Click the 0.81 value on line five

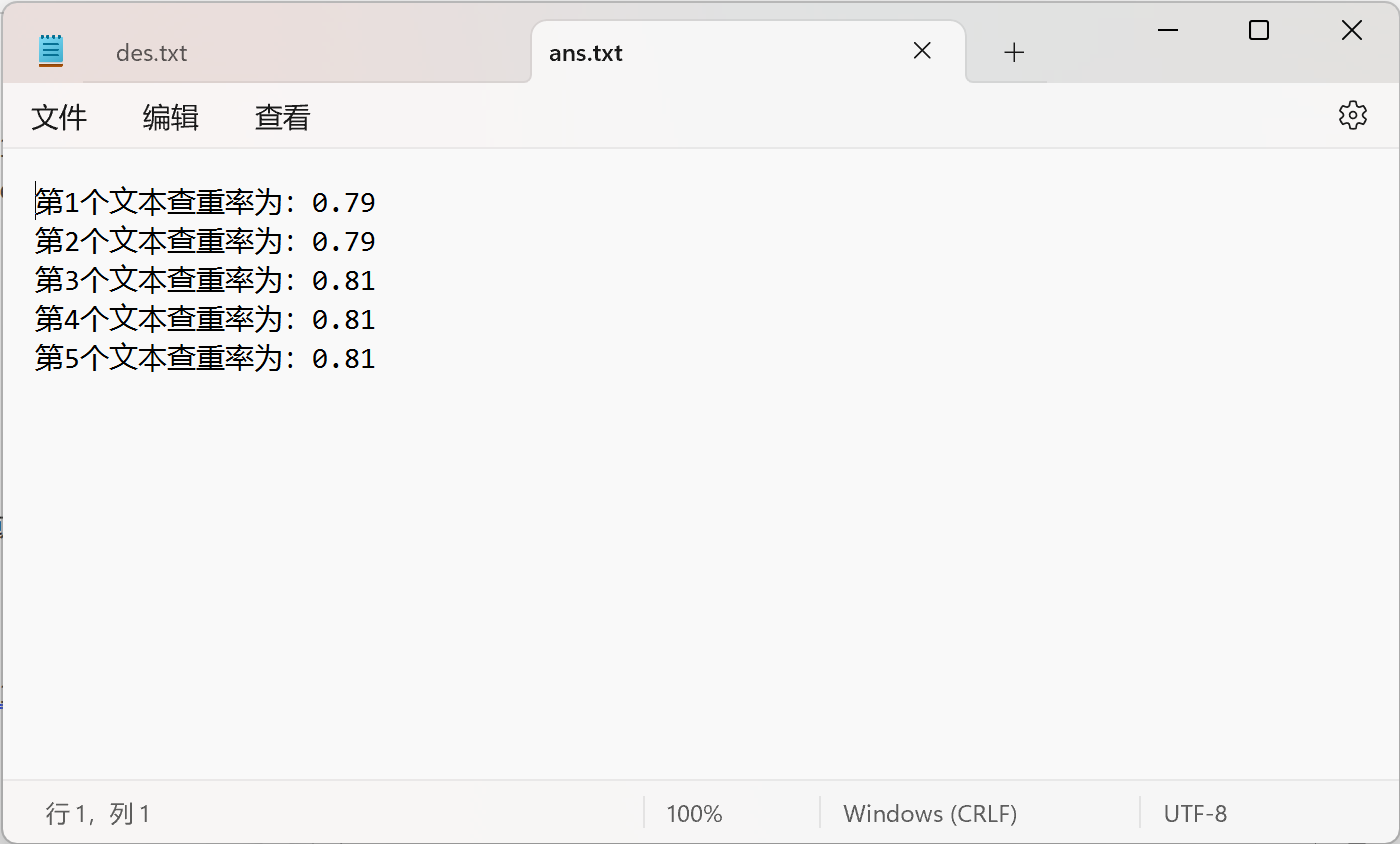pos(344,359)
